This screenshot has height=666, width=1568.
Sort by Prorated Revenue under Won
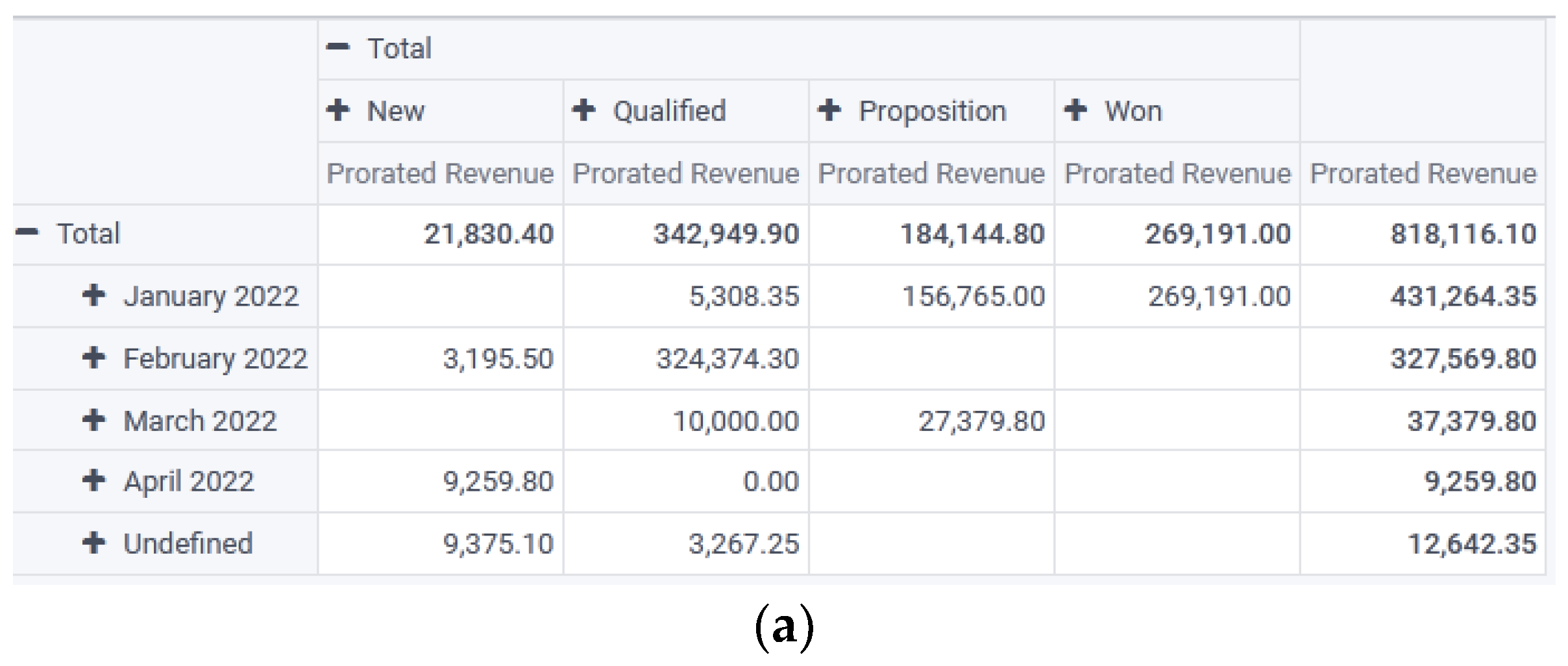tap(1177, 173)
